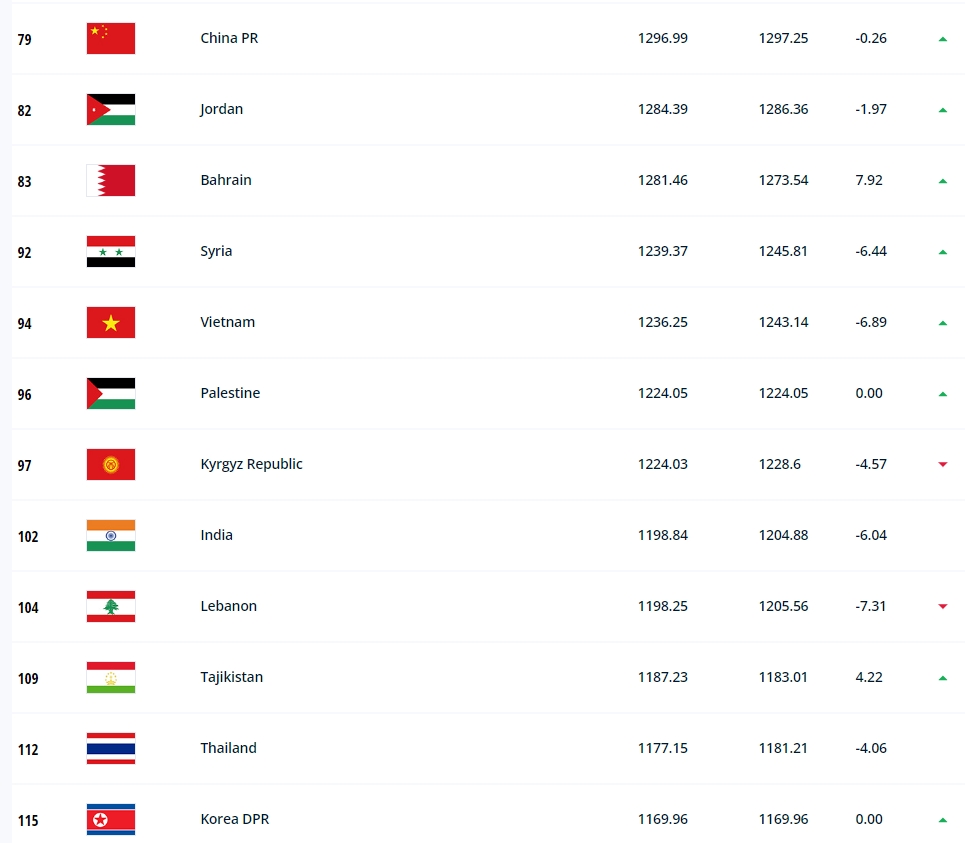The height and width of the screenshot is (843, 965).
Task: Click the Korea DPR flag icon
Action: 111,820
